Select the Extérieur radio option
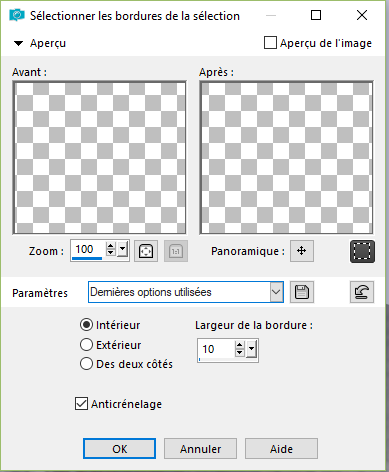 click(86, 344)
